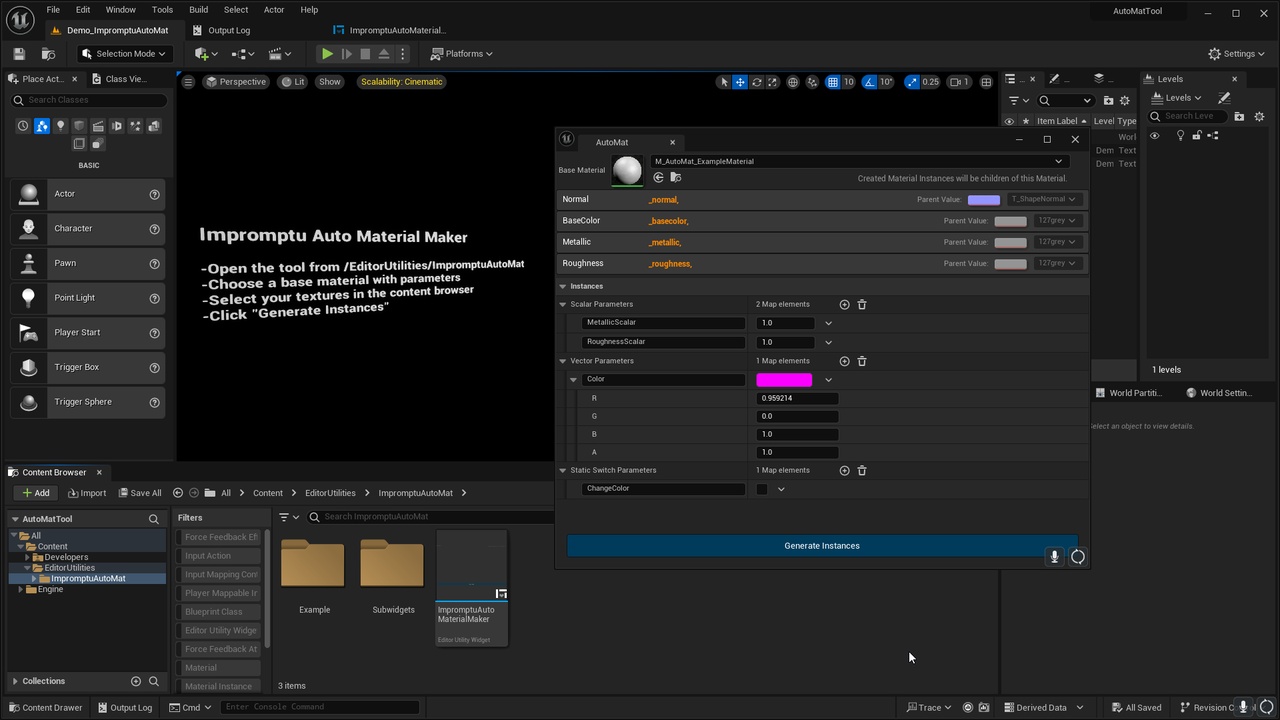The width and height of the screenshot is (1280, 720).
Task: Add element to Scalar Parameters map
Action: tap(844, 304)
